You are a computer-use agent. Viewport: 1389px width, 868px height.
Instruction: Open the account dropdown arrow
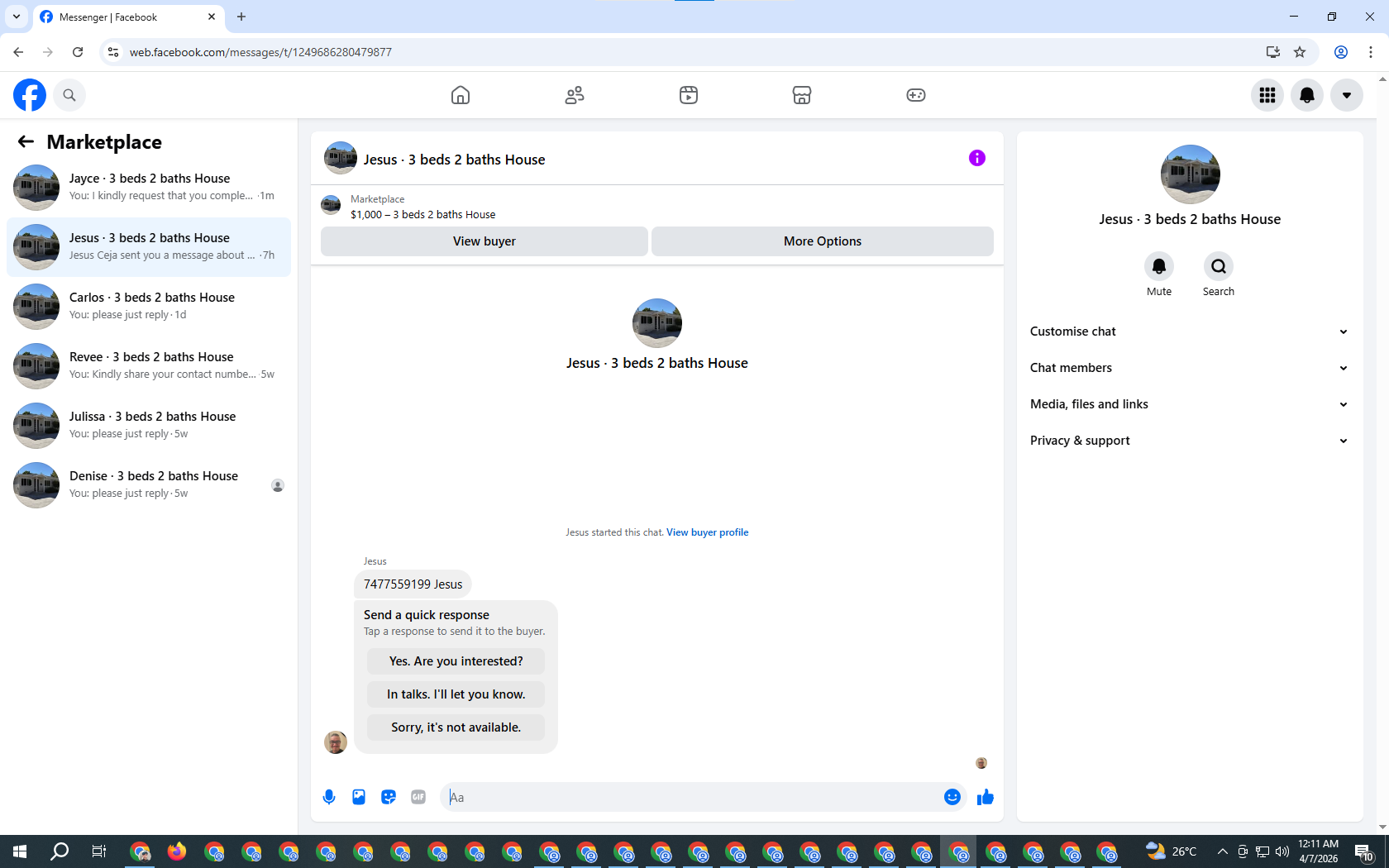(1347, 95)
